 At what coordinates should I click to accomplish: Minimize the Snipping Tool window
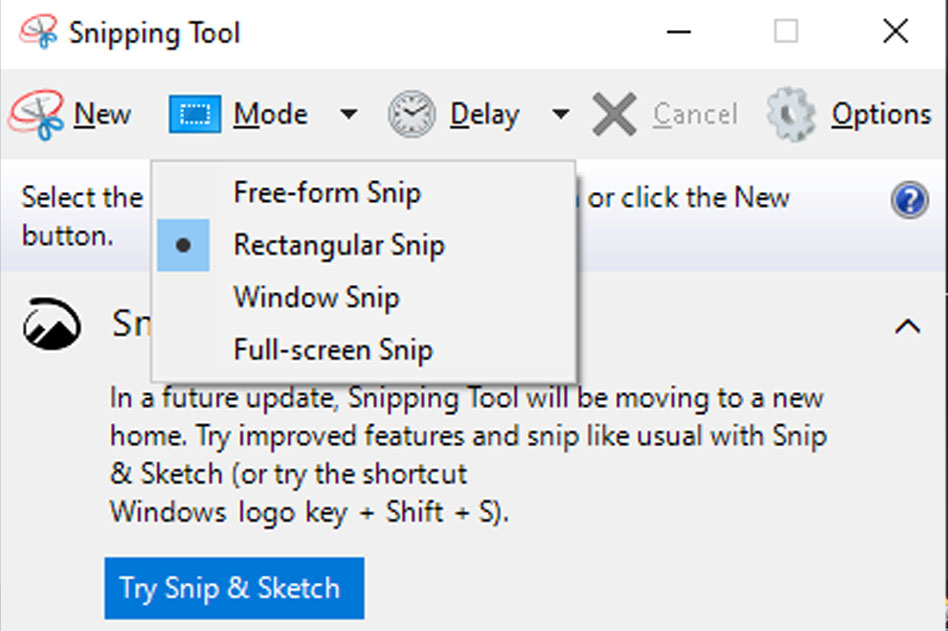point(678,31)
